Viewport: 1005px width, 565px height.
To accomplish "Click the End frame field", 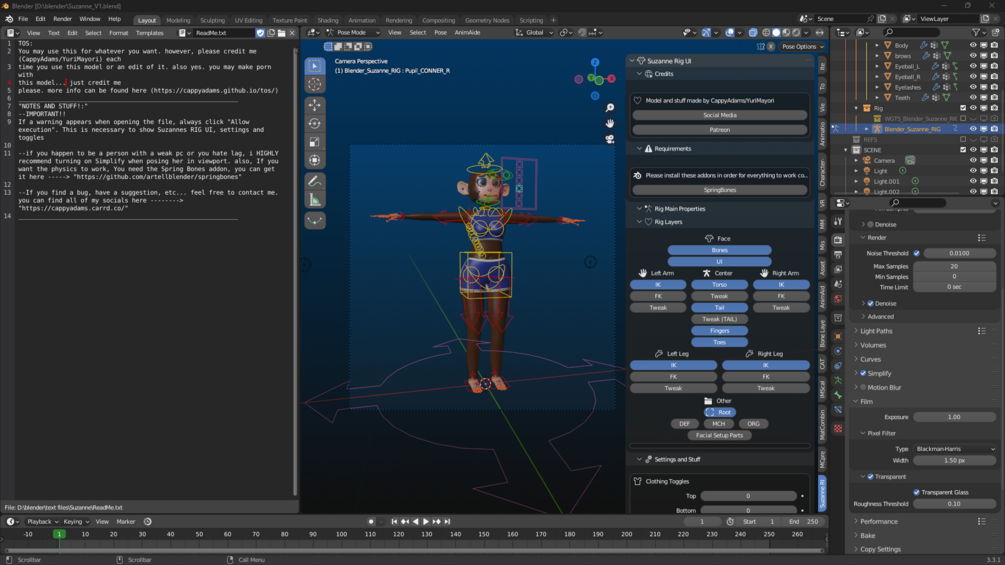I will pos(804,521).
